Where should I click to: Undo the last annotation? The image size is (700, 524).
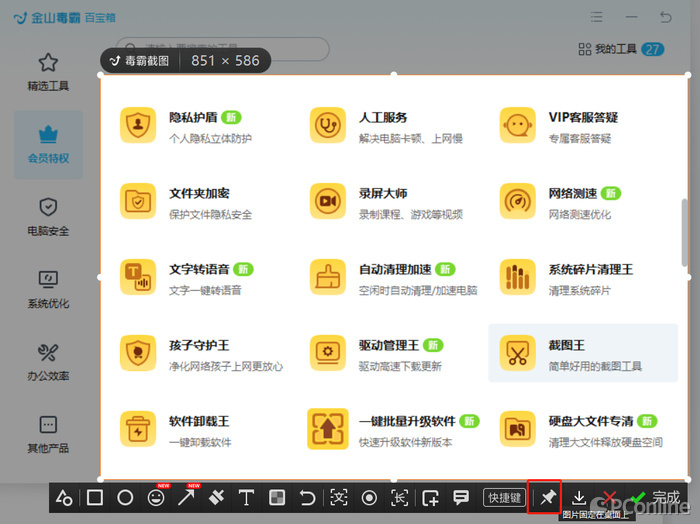point(307,497)
